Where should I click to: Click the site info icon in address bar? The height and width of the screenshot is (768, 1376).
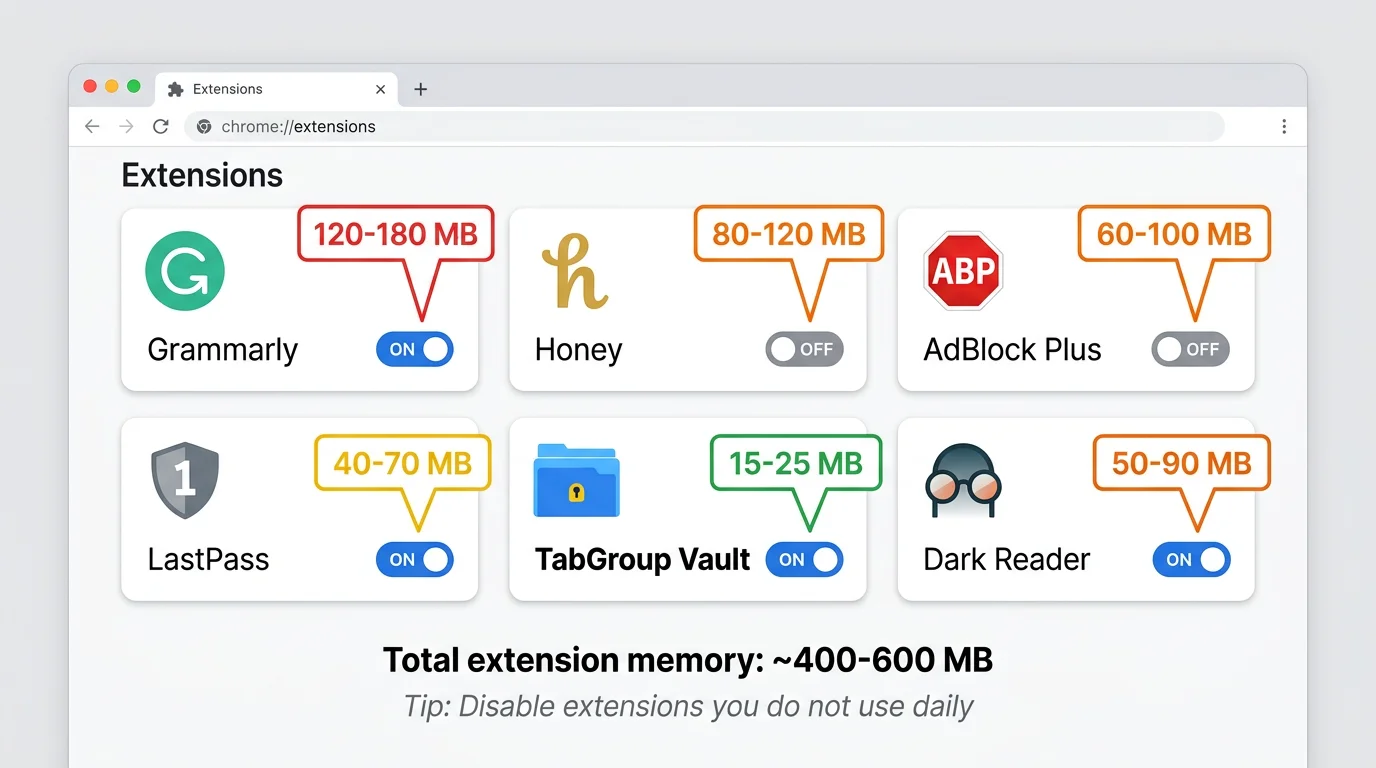[204, 126]
